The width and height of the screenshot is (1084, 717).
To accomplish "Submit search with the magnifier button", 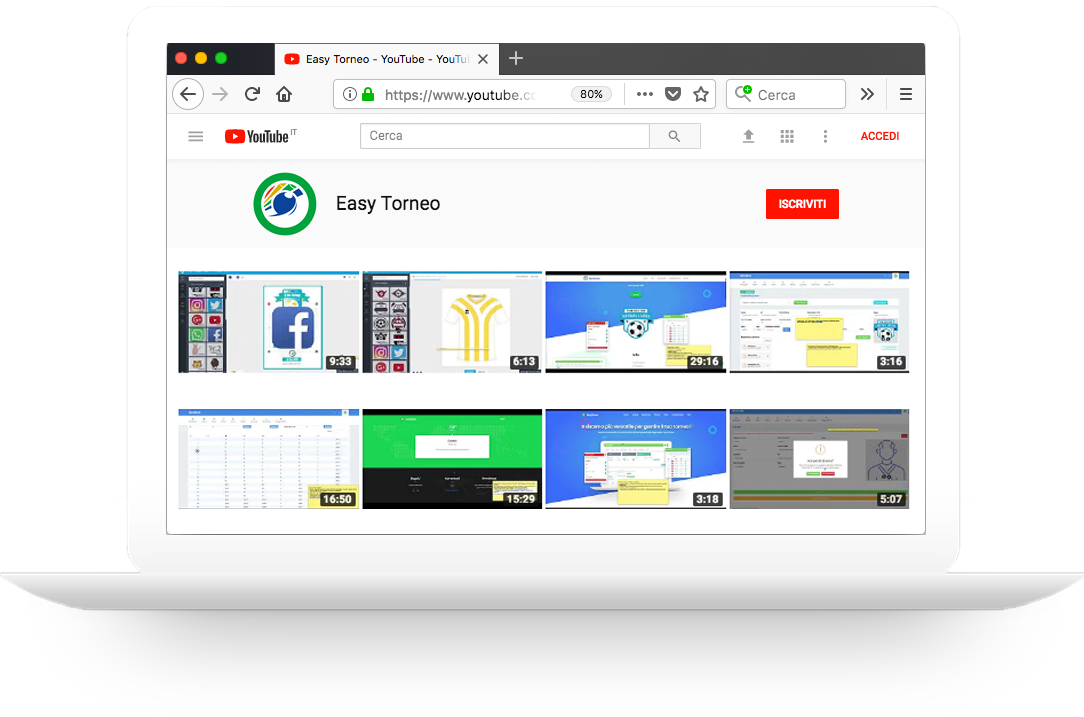I will coord(675,136).
